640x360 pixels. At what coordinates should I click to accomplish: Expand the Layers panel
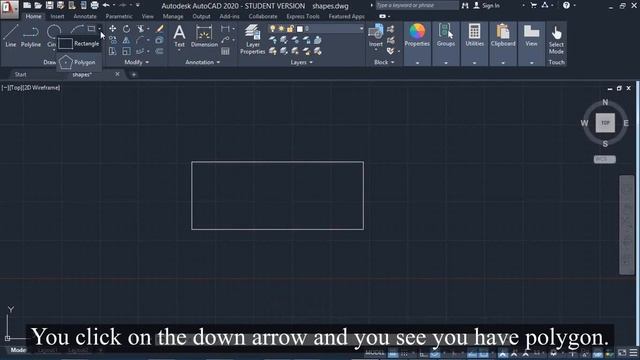tap(302, 62)
